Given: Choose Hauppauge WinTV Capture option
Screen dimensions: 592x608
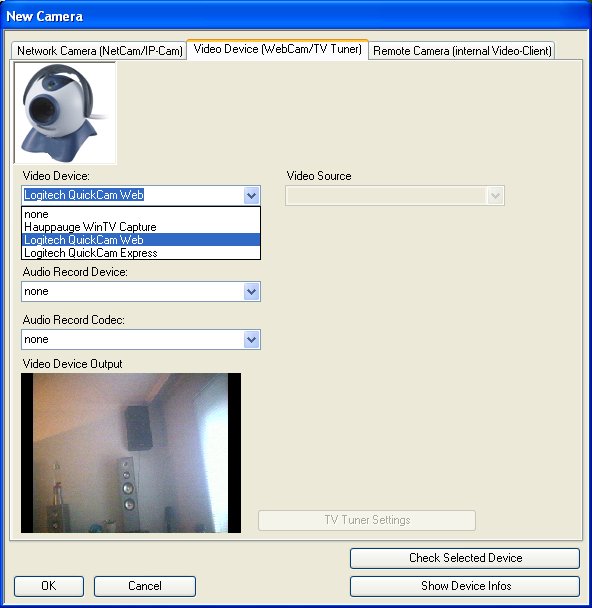Looking at the screenshot, I should (x=141, y=227).
